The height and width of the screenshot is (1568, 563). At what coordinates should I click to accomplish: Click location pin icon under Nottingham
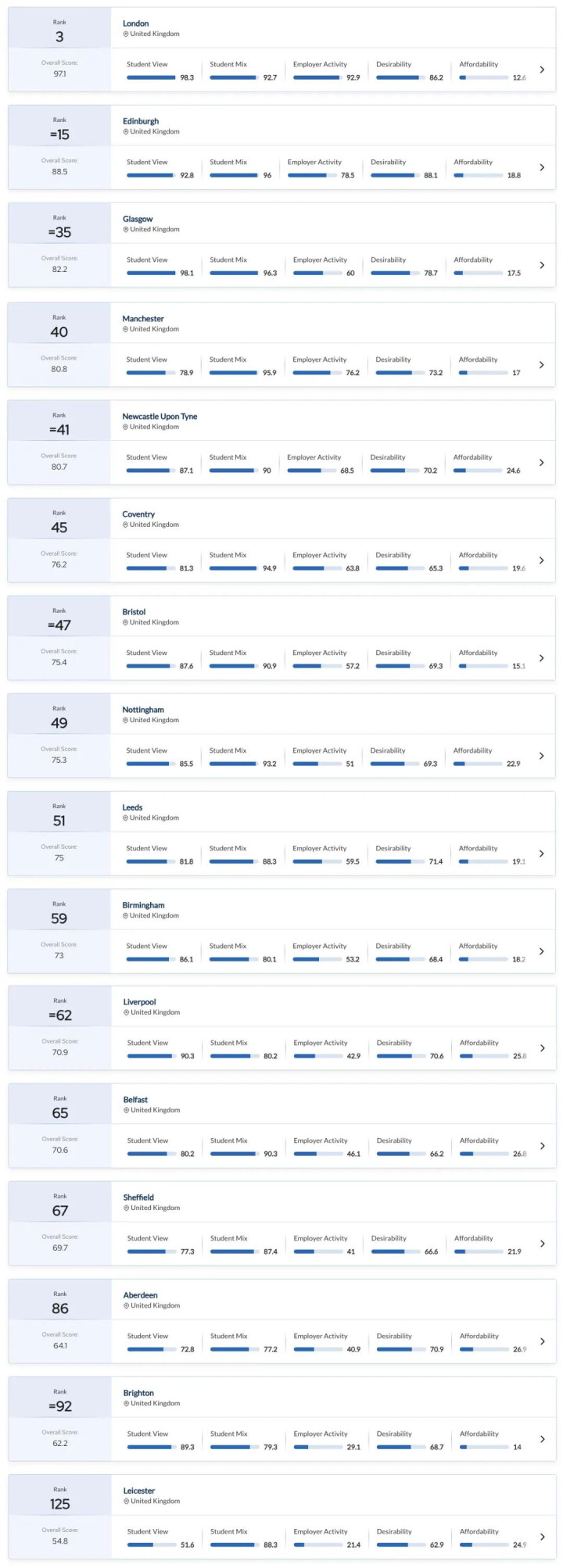[x=125, y=720]
